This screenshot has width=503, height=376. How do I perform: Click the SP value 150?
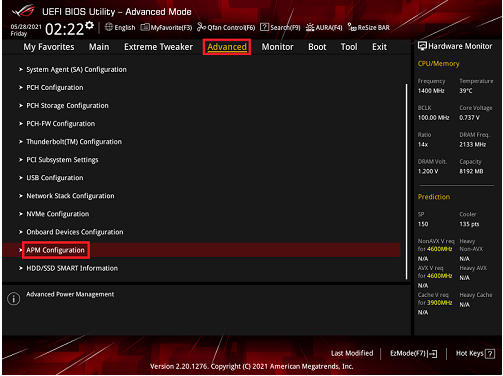click(423, 224)
